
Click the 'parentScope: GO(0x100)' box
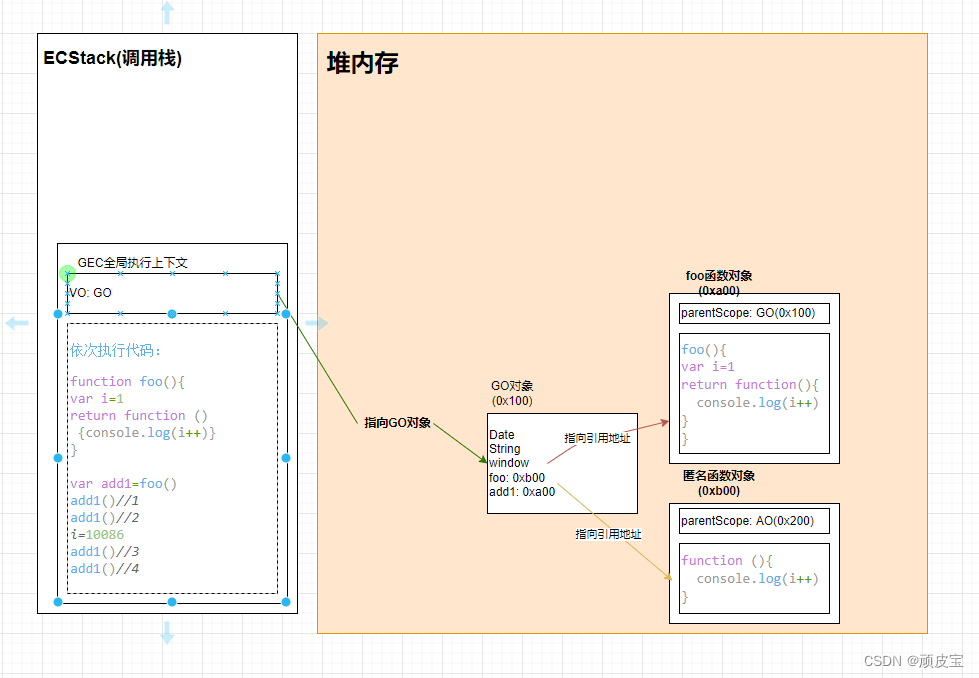(754, 313)
